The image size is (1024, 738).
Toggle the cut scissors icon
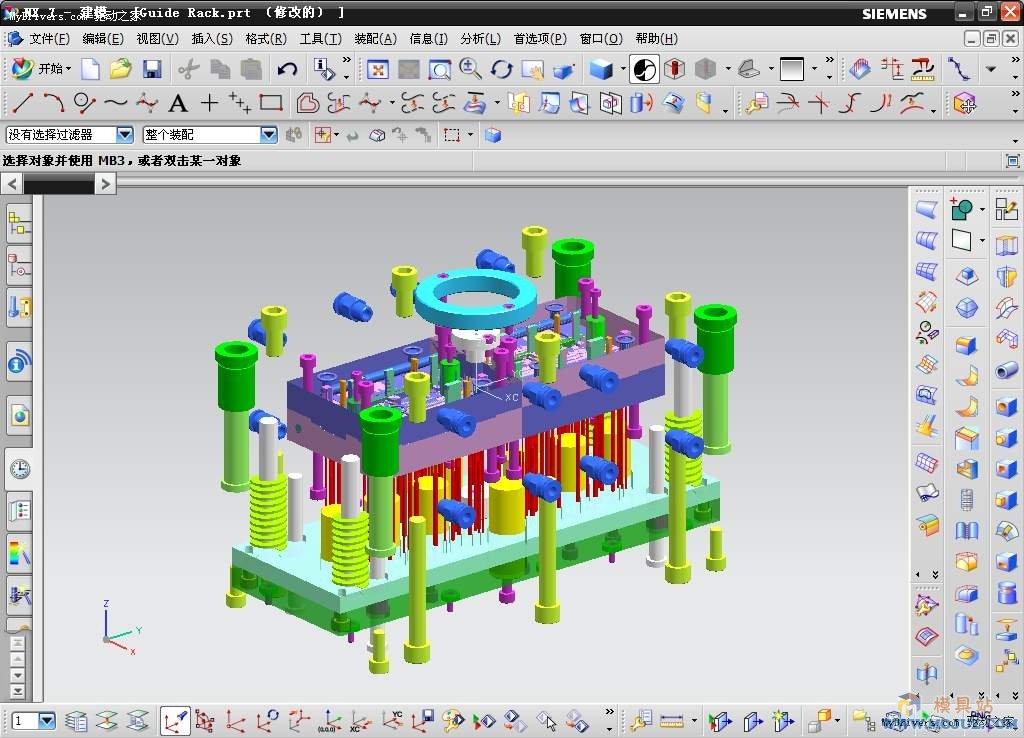point(188,69)
